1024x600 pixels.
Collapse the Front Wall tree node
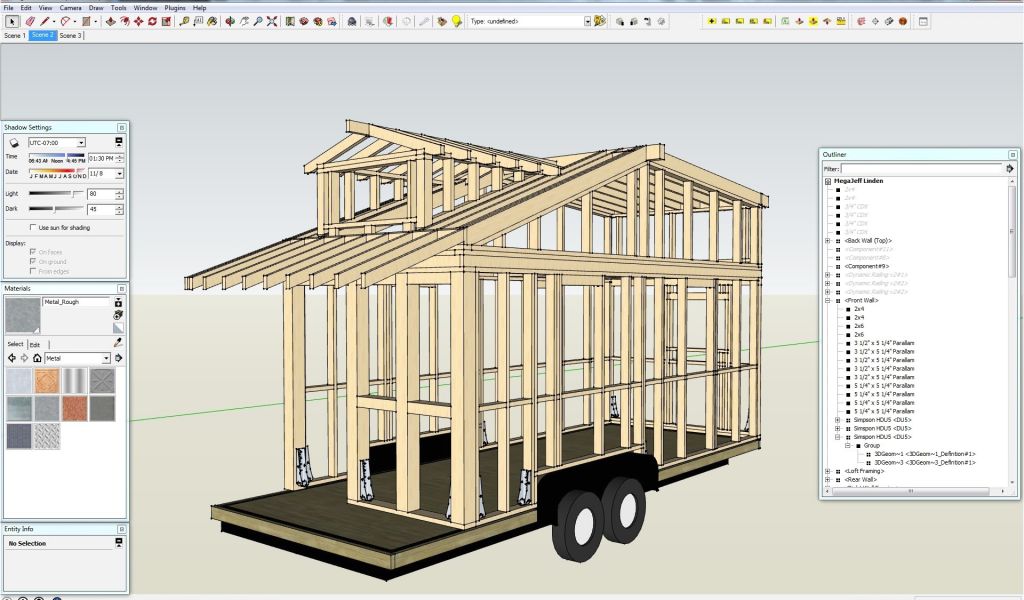[827, 300]
